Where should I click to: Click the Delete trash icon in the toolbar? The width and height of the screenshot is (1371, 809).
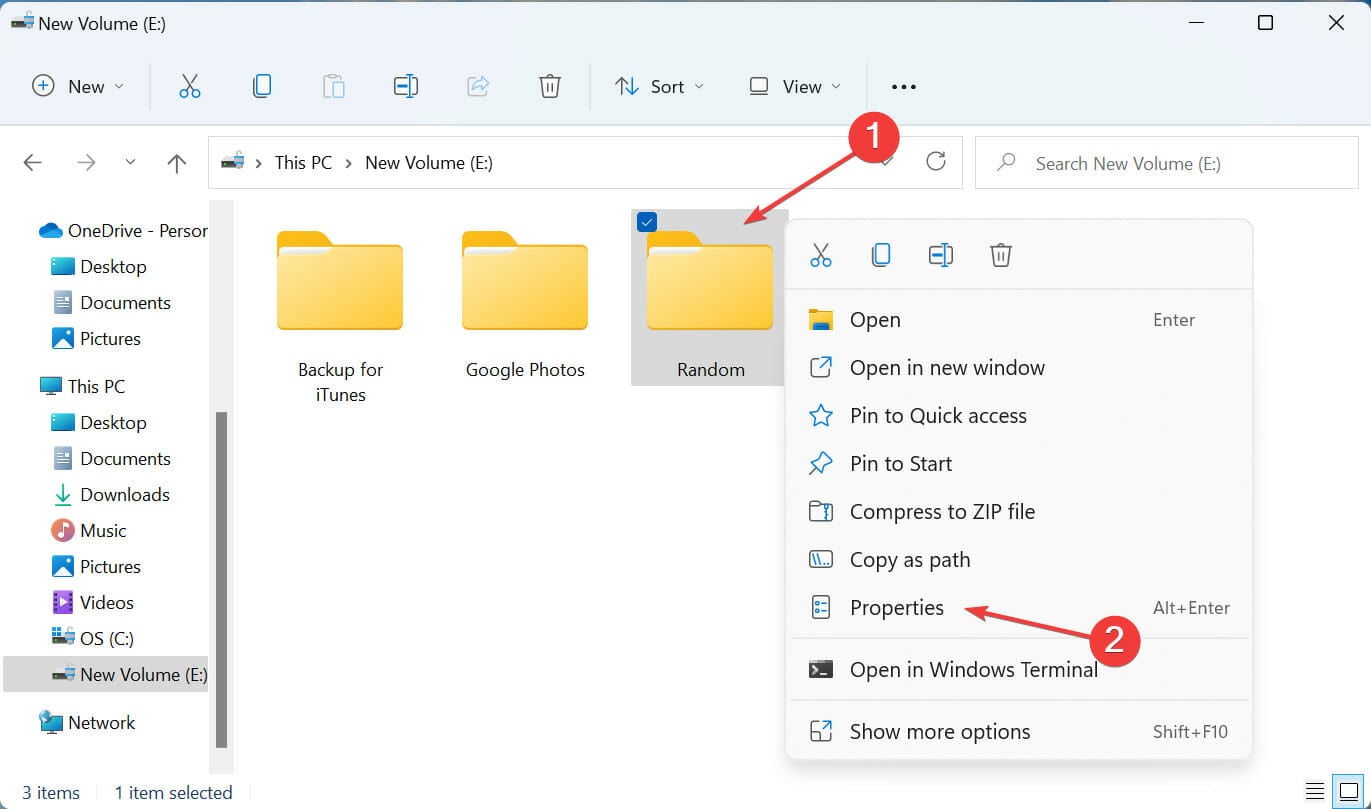pos(550,87)
